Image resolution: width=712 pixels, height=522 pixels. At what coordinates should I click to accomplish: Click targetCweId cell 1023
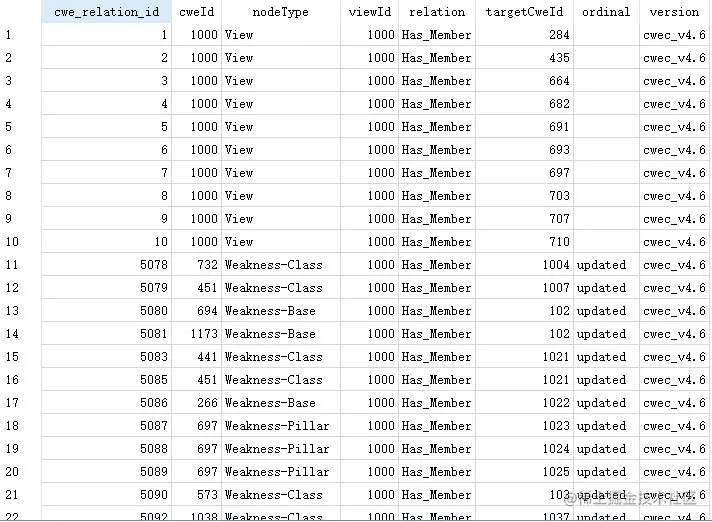524,425
